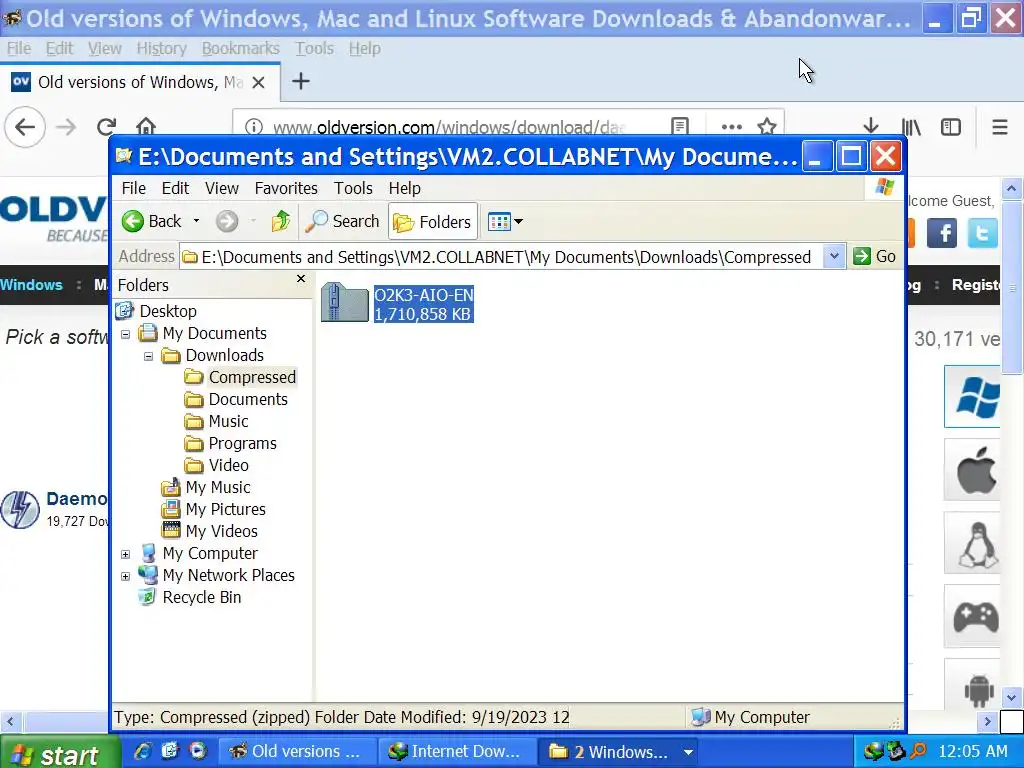
Task: Open the grouped 2 Windows Explorer taskbar button
Action: (x=619, y=752)
